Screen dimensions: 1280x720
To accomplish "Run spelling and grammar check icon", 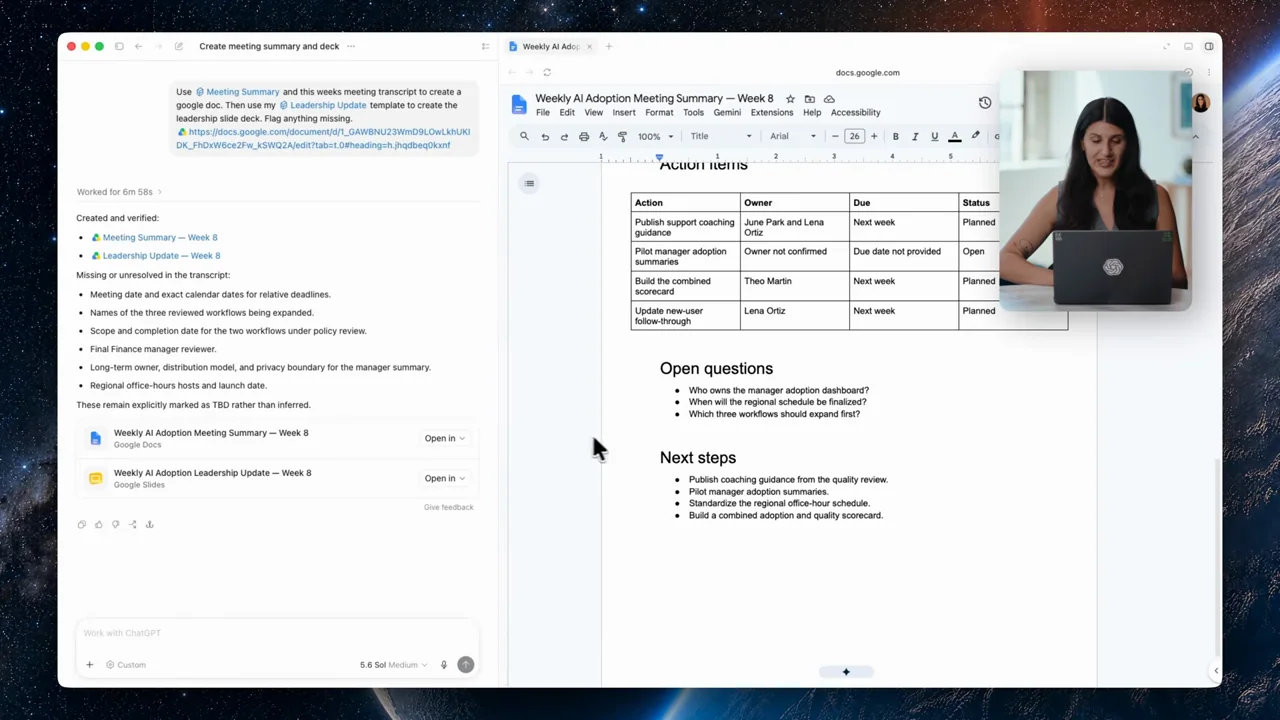I will pyautogui.click(x=603, y=137).
